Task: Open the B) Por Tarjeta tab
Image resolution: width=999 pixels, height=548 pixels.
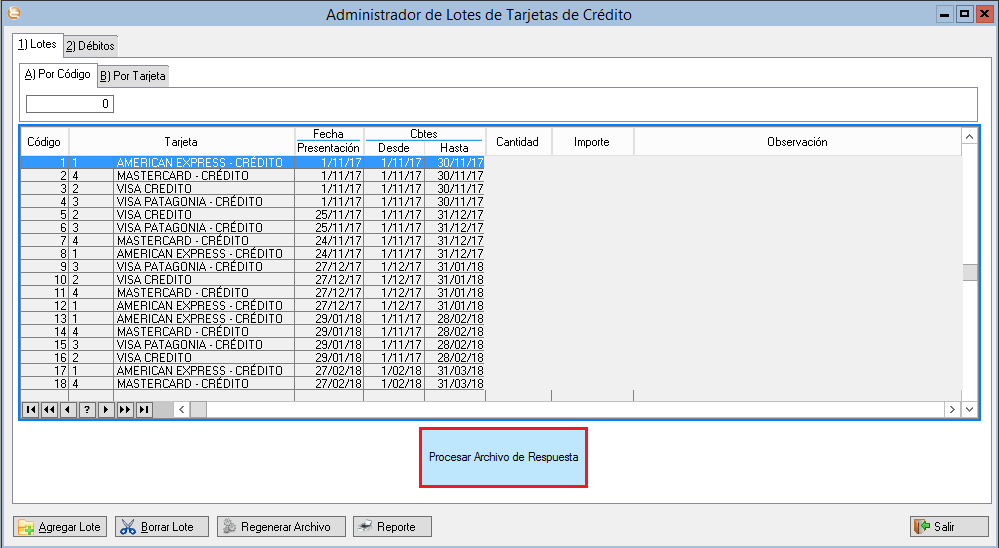Action: (133, 76)
